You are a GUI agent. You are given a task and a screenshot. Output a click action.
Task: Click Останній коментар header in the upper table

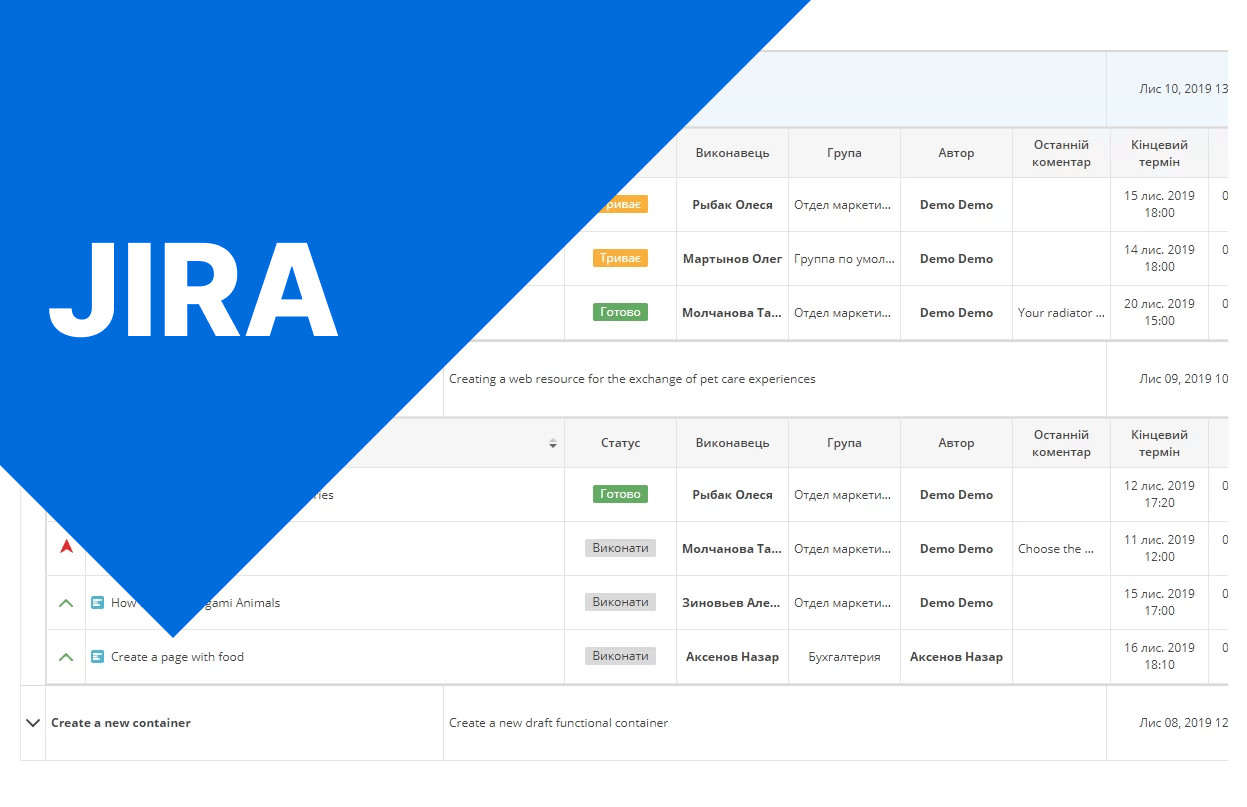pos(1061,153)
